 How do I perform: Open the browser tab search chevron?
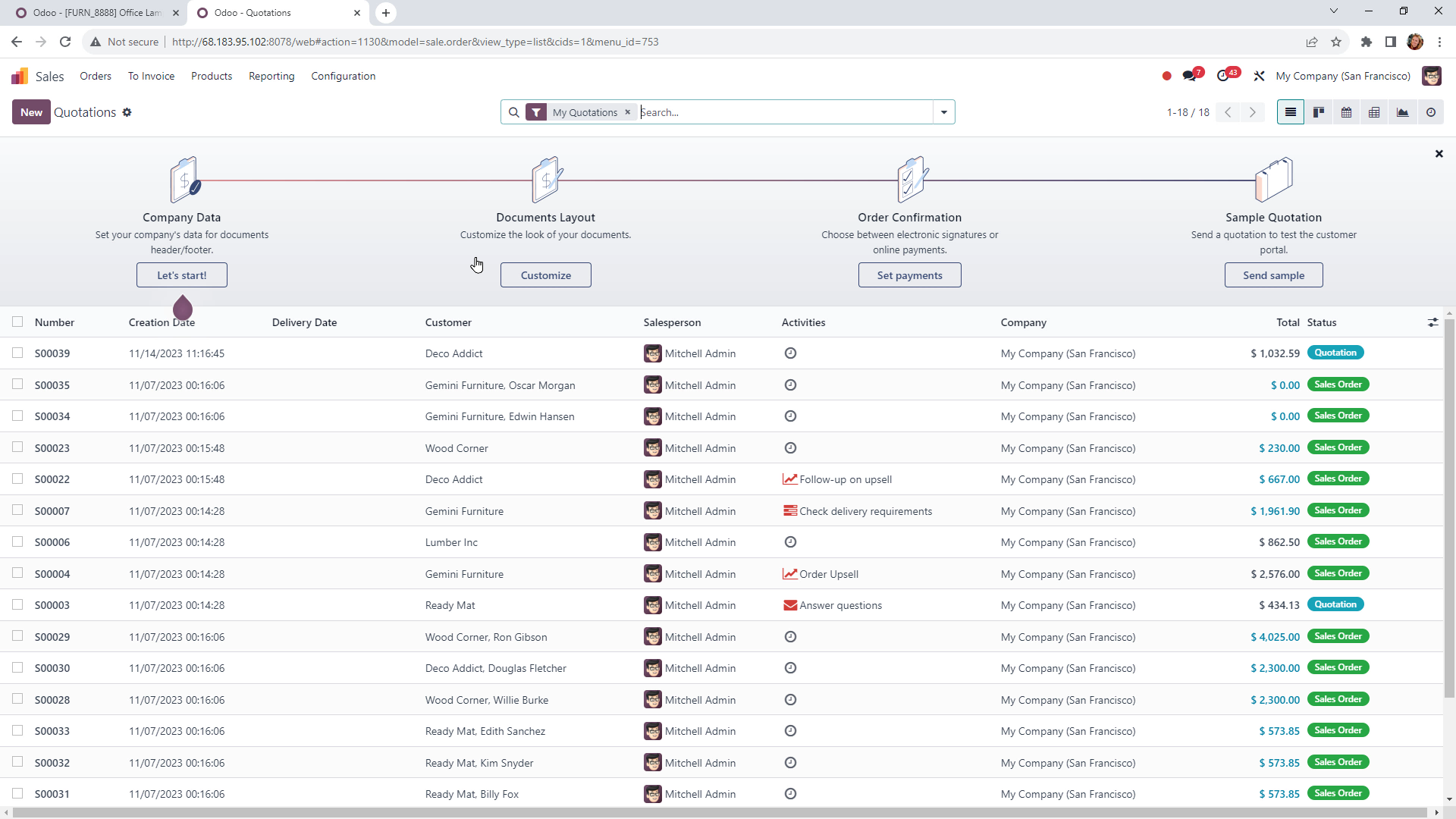[1333, 11]
